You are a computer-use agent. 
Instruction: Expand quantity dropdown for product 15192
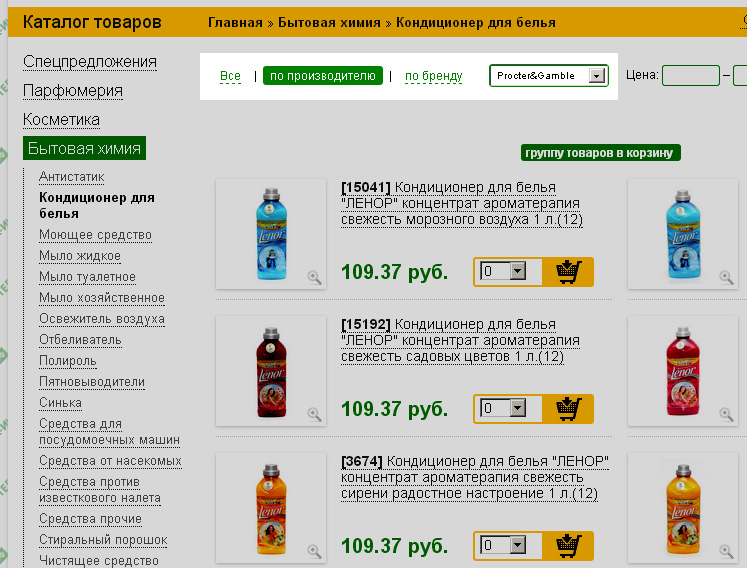[518, 408]
